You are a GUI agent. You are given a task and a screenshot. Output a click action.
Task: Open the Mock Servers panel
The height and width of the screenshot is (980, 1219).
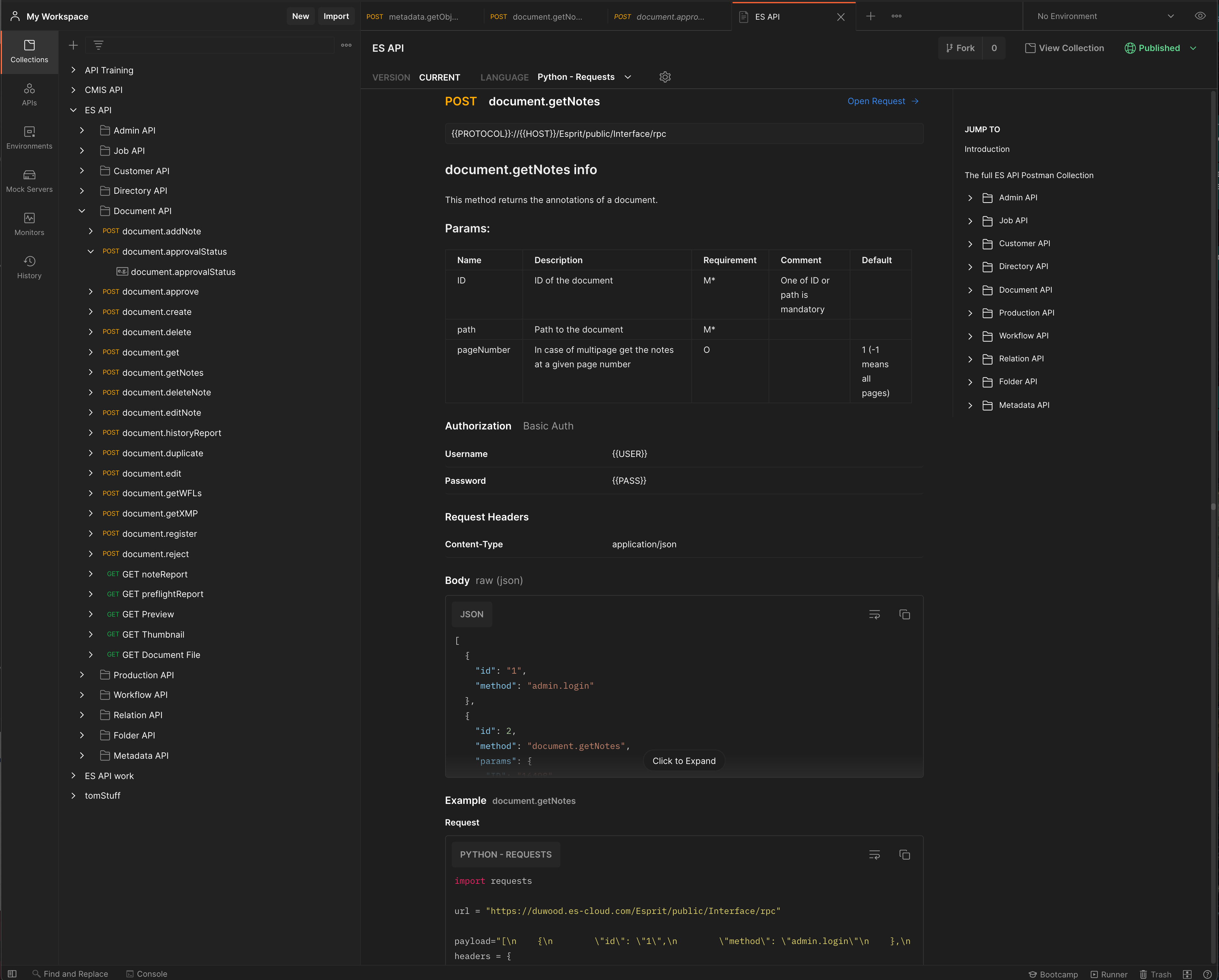pyautogui.click(x=29, y=181)
